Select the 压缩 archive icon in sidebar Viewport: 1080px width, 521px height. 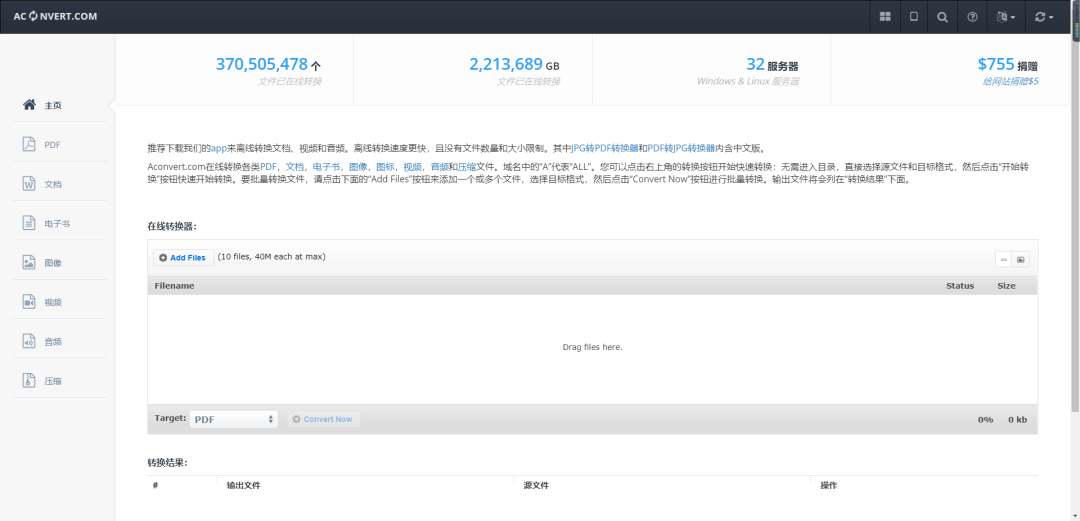point(29,380)
